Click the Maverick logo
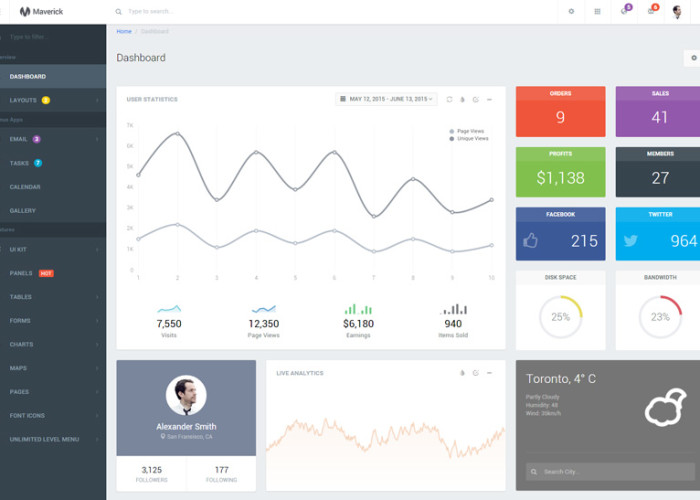The height and width of the screenshot is (500, 700). tap(41, 12)
